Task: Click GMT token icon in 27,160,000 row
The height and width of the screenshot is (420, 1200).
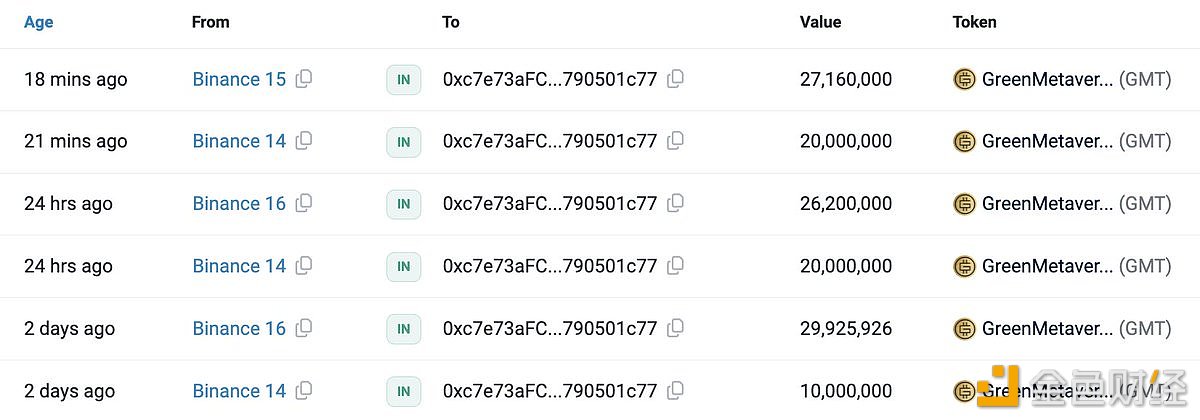Action: click(x=964, y=79)
